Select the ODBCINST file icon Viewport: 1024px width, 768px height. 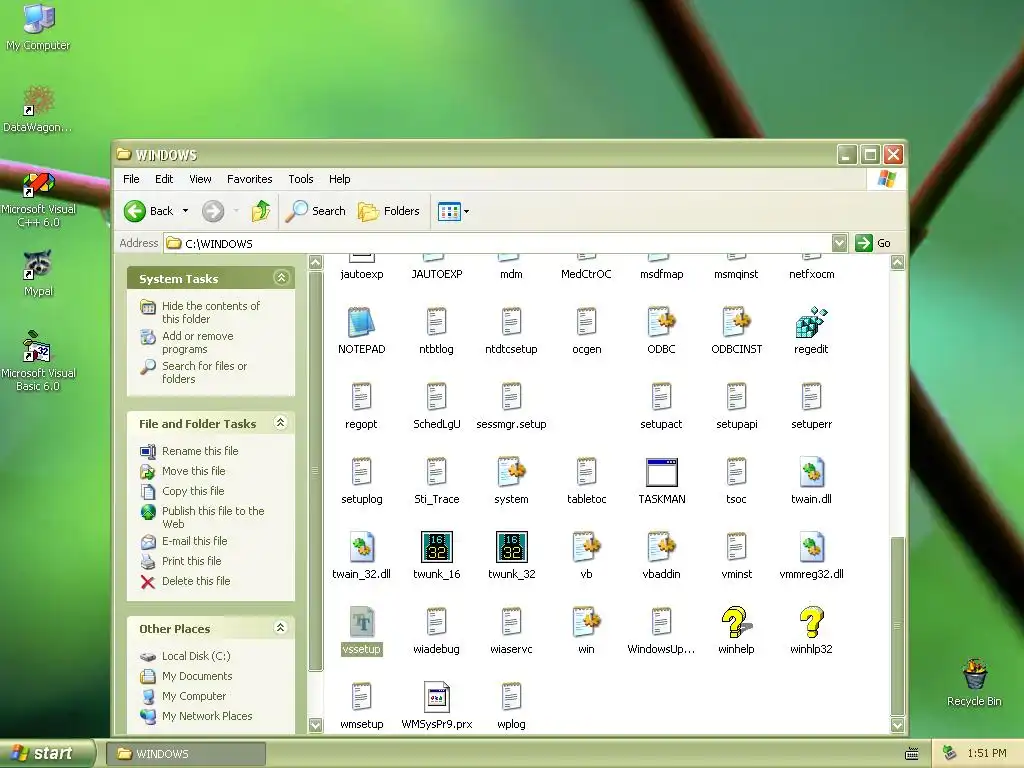736,323
